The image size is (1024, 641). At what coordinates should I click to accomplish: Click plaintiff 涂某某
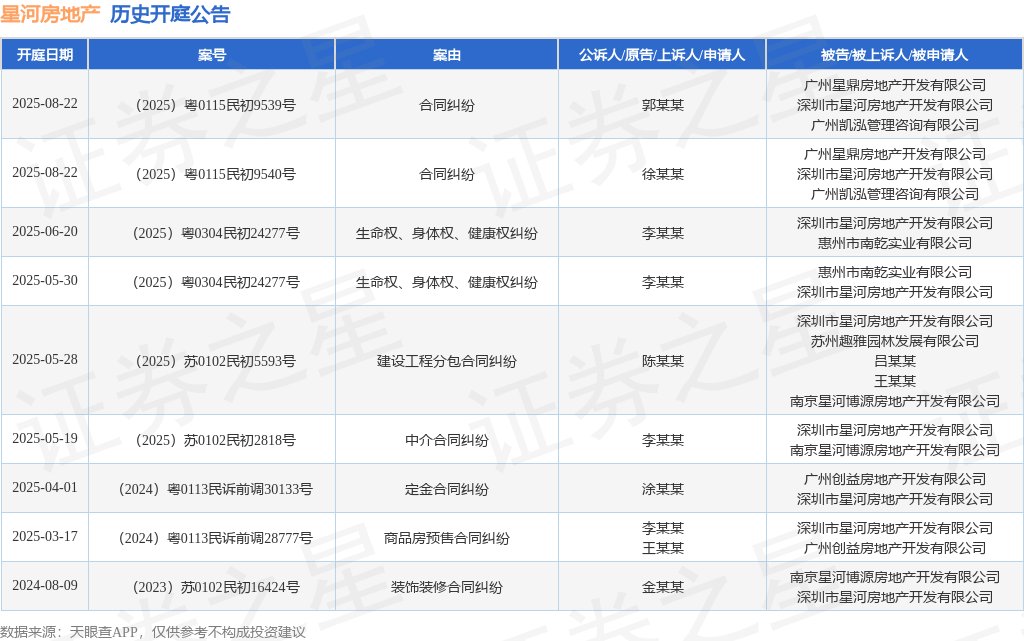click(662, 489)
